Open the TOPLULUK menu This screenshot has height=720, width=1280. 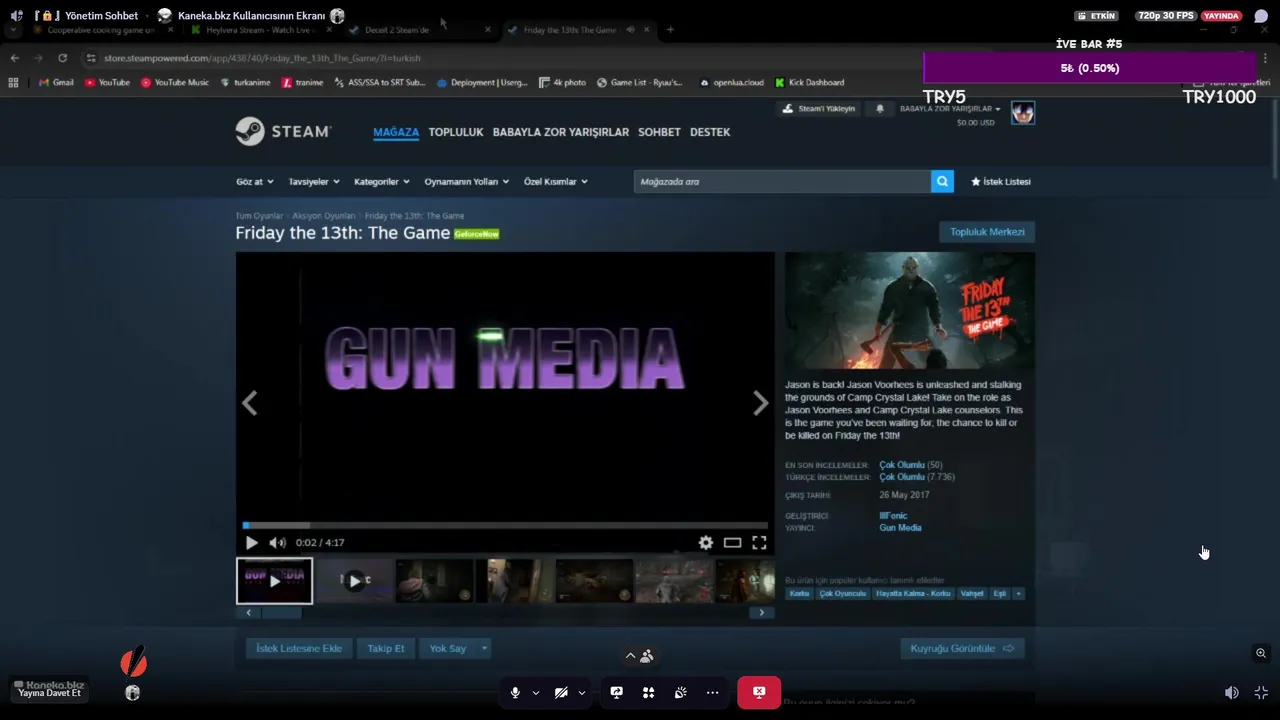(x=456, y=132)
